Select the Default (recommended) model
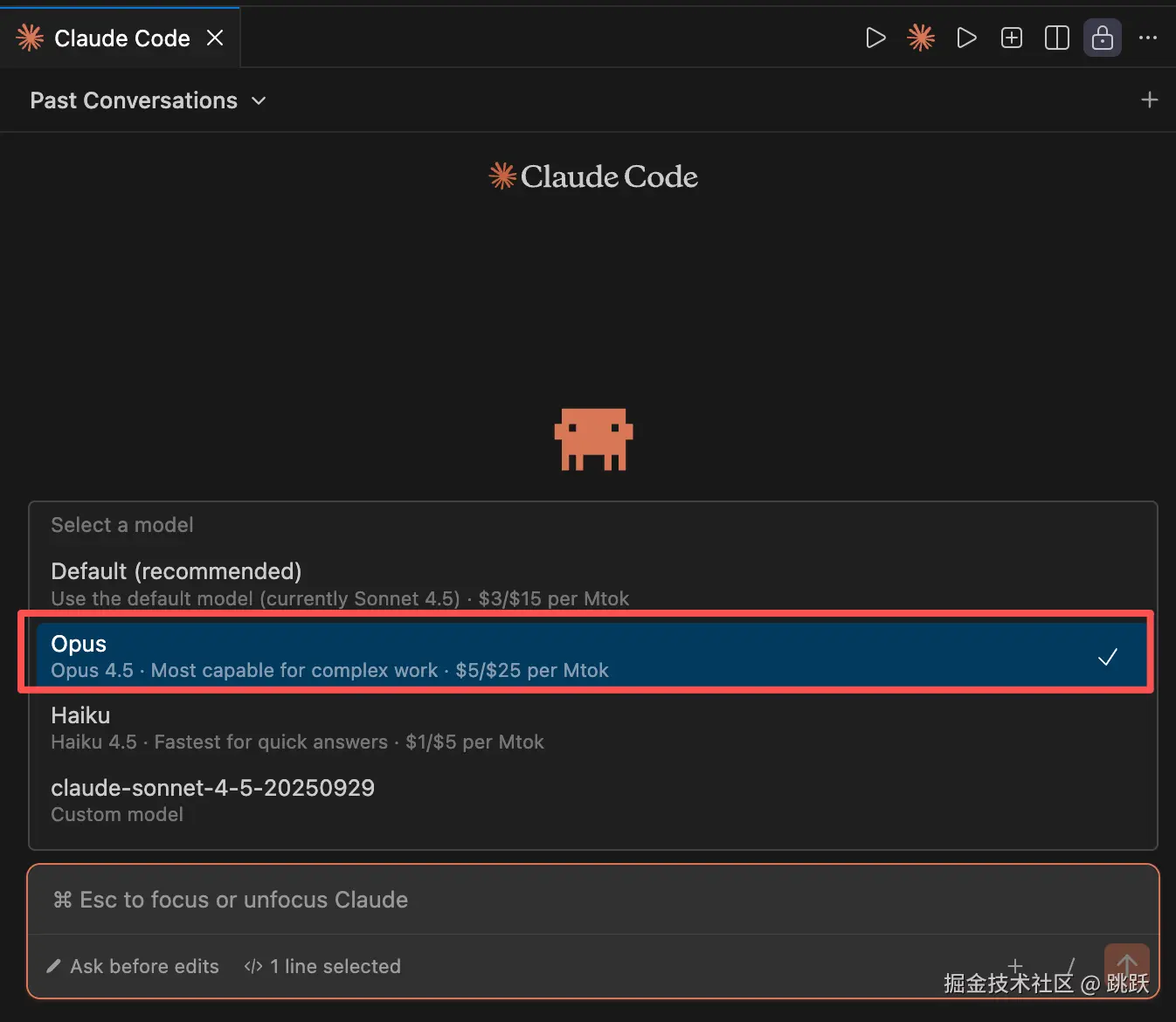The height and width of the screenshot is (1022, 1176). pos(593,584)
